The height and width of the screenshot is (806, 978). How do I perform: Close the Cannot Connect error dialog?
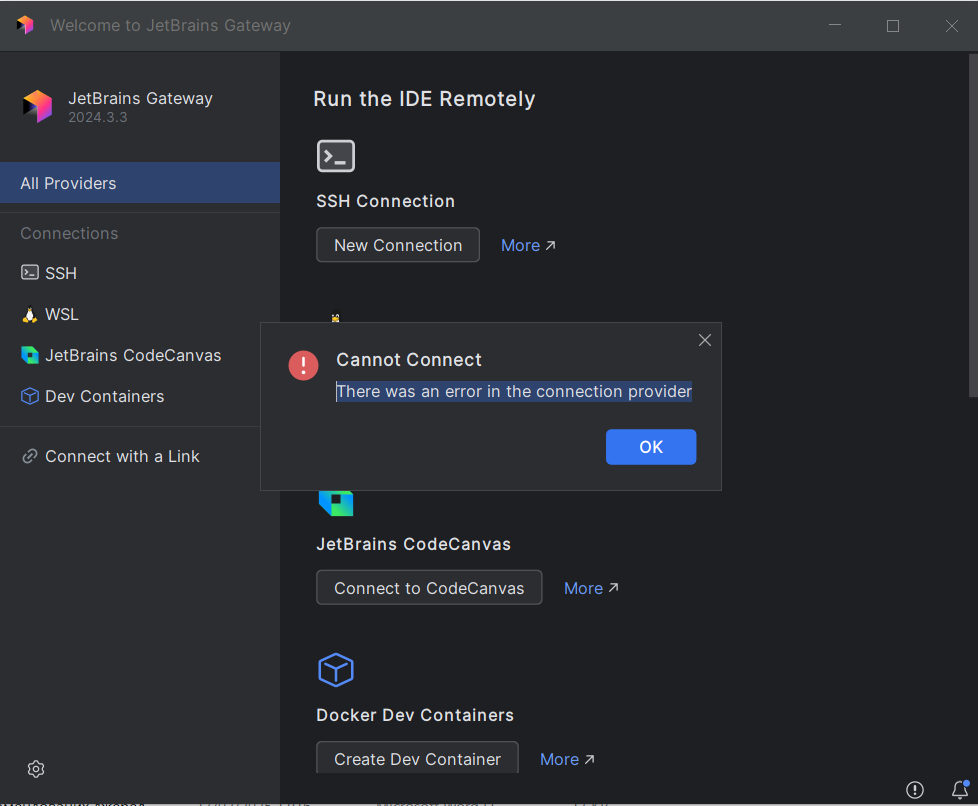(x=705, y=340)
